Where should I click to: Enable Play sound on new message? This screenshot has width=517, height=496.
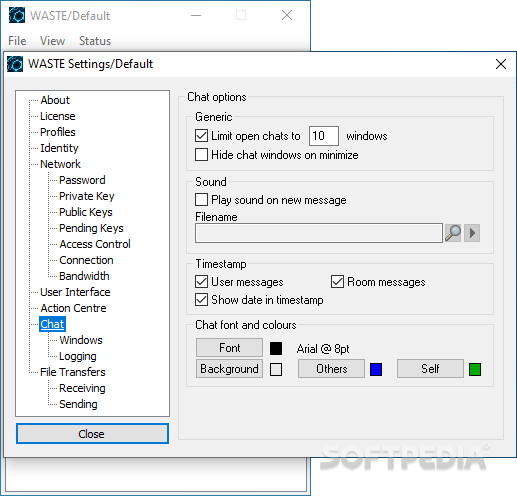click(201, 200)
